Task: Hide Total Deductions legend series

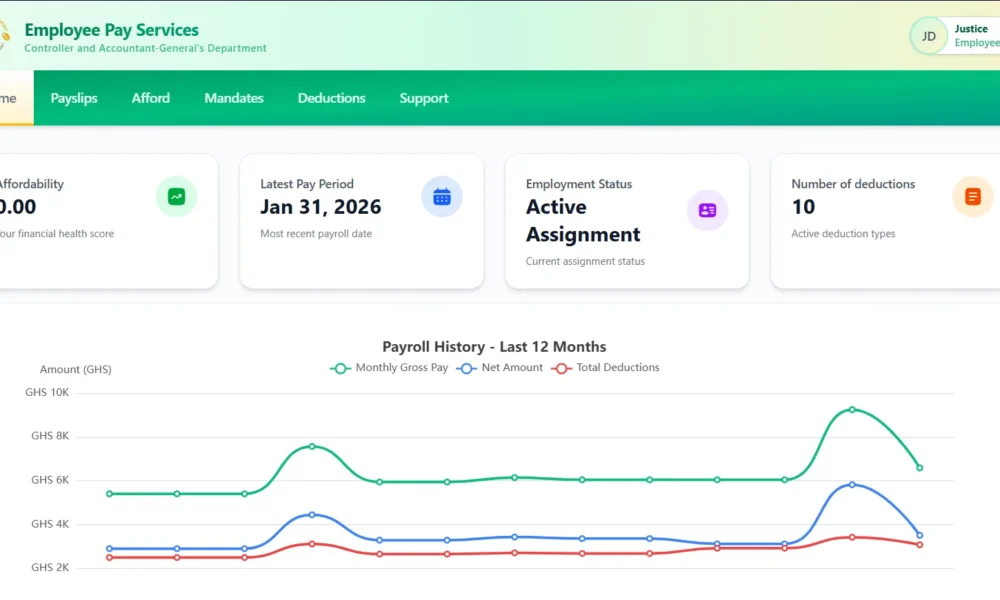Action: click(606, 368)
